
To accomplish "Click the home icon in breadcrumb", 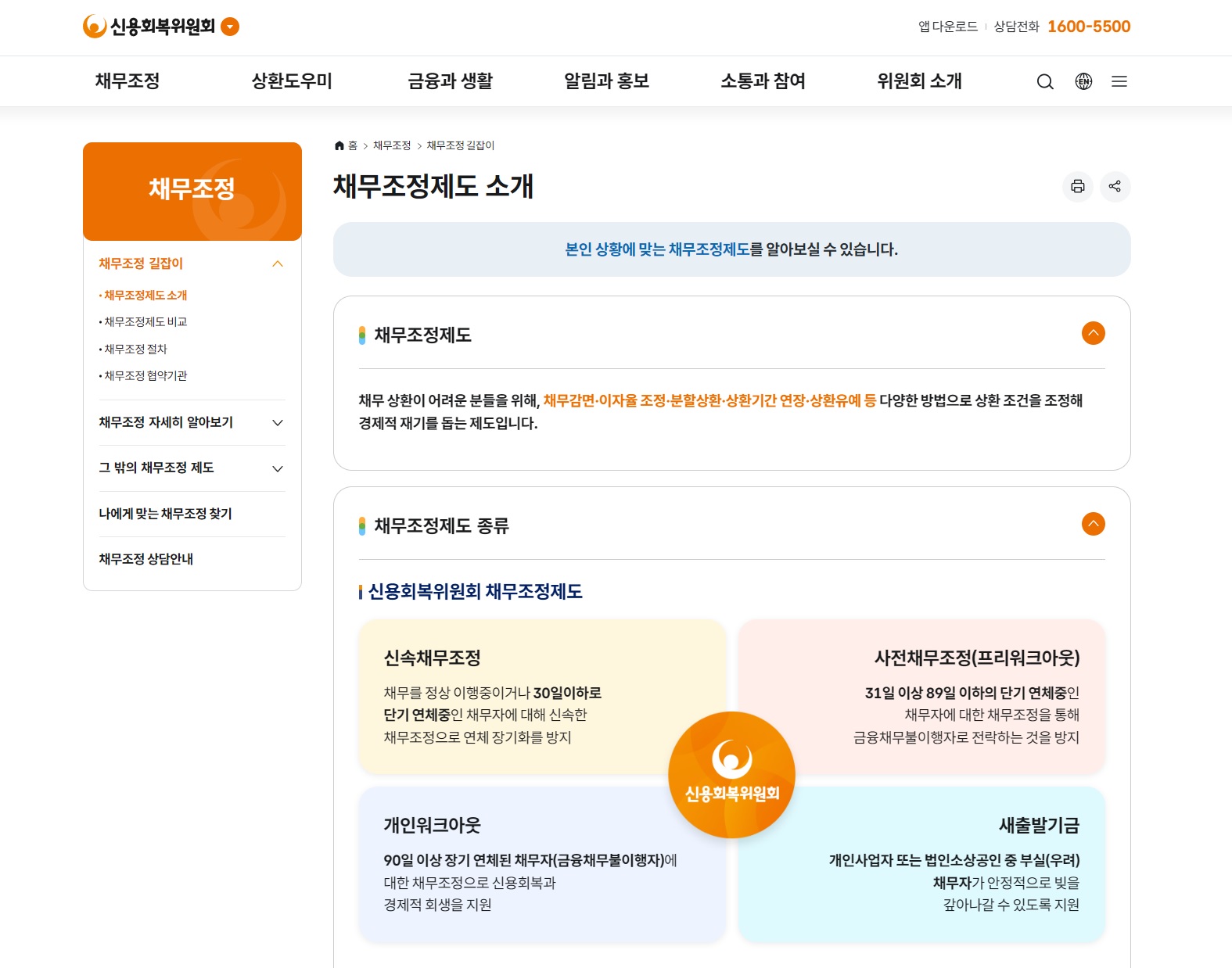I will pos(339,145).
